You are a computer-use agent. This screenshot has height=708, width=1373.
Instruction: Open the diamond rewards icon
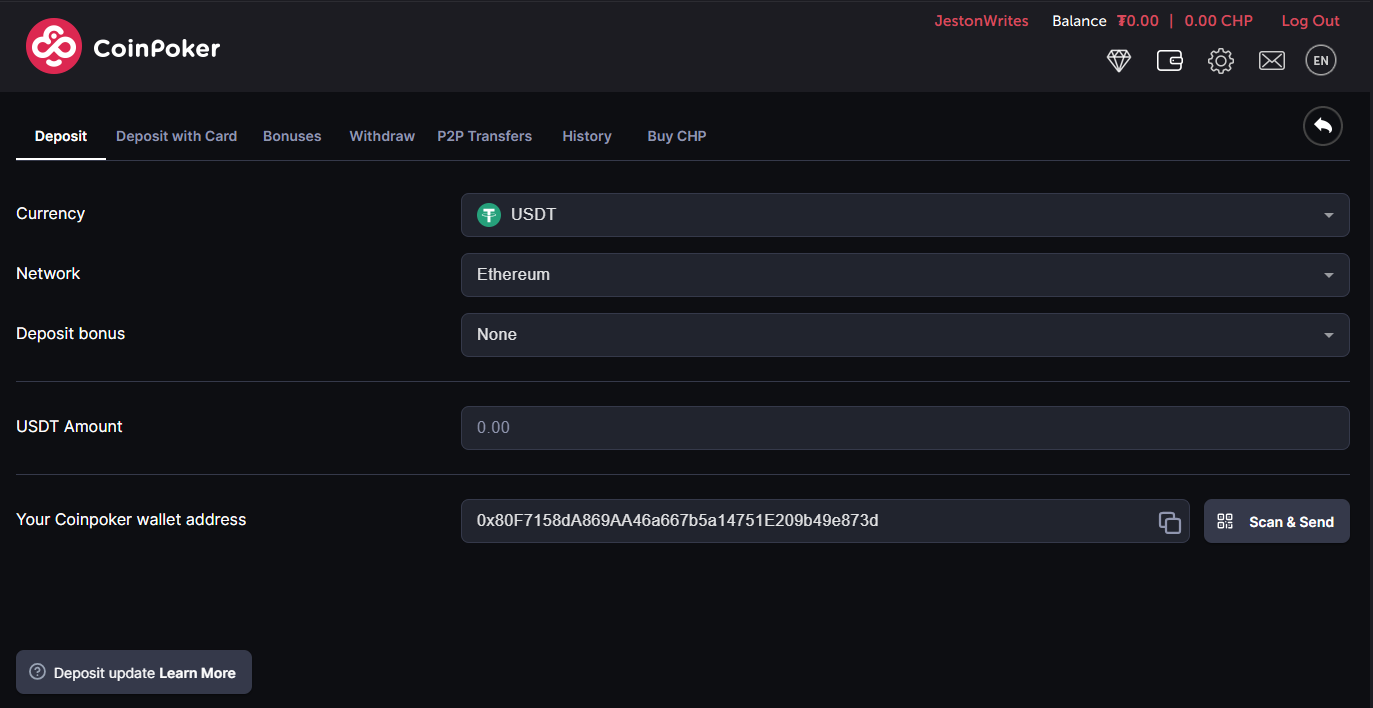tap(1119, 61)
